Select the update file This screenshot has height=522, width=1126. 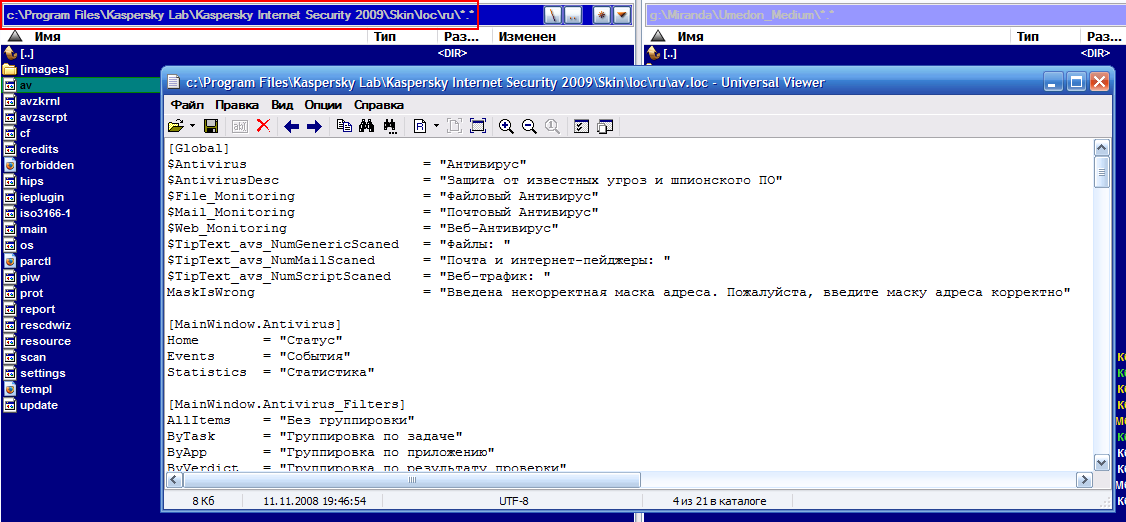[x=39, y=405]
